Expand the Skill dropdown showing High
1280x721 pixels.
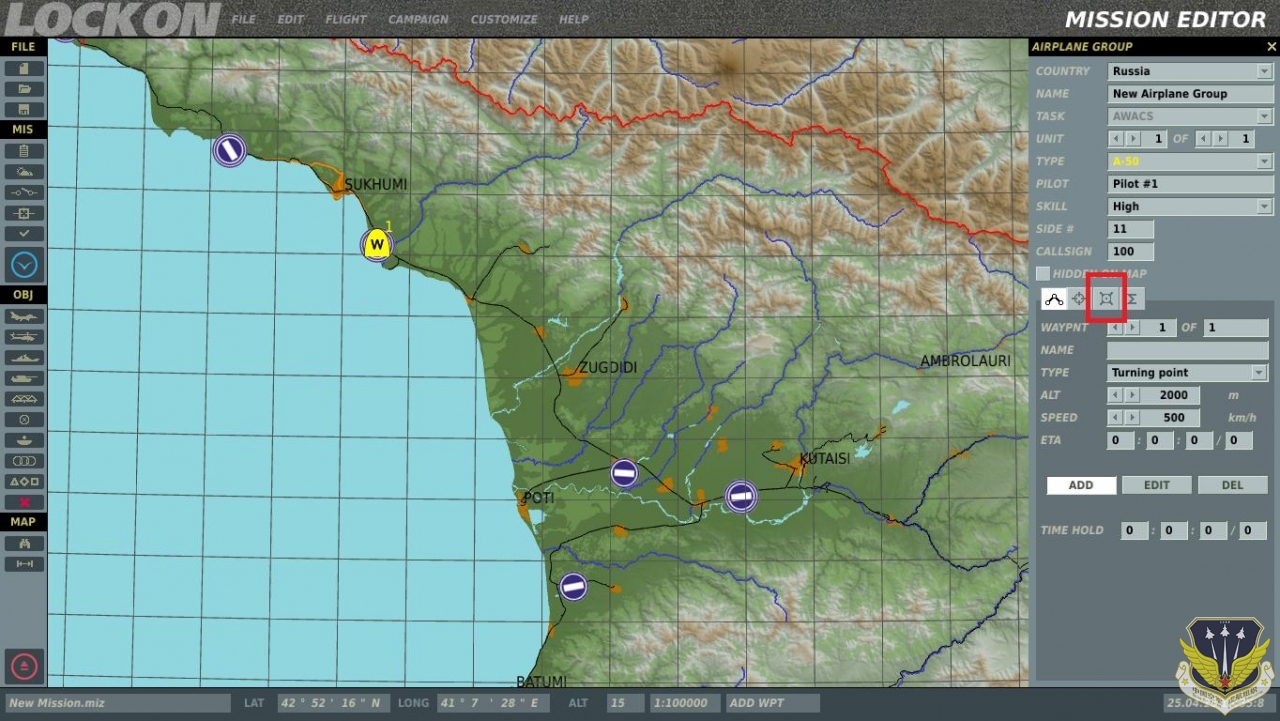1264,206
